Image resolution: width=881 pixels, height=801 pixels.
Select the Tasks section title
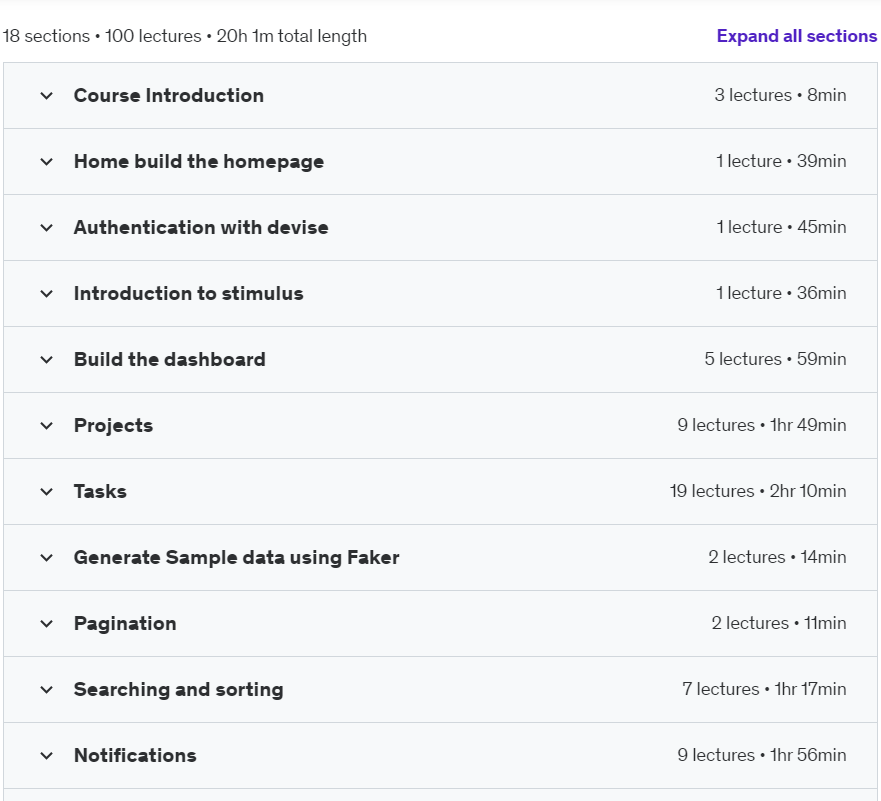101,491
